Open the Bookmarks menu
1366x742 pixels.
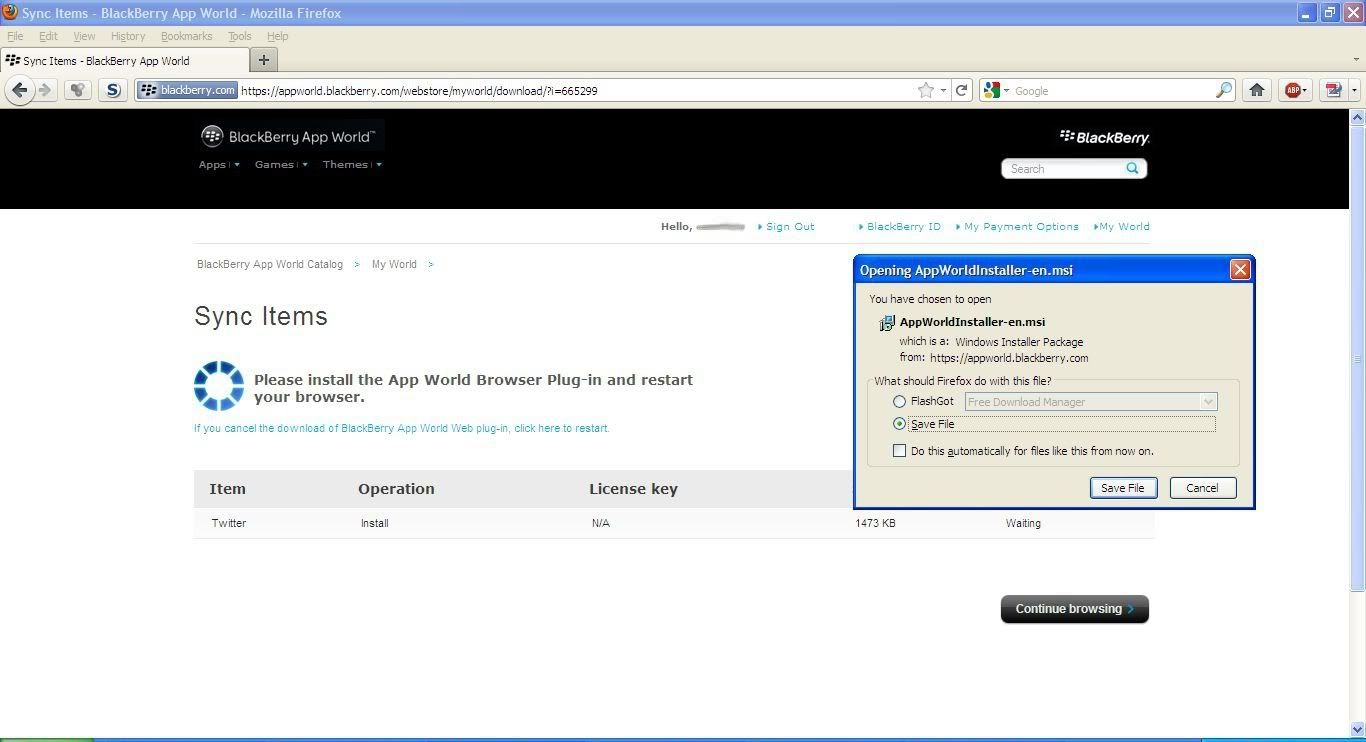(186, 36)
